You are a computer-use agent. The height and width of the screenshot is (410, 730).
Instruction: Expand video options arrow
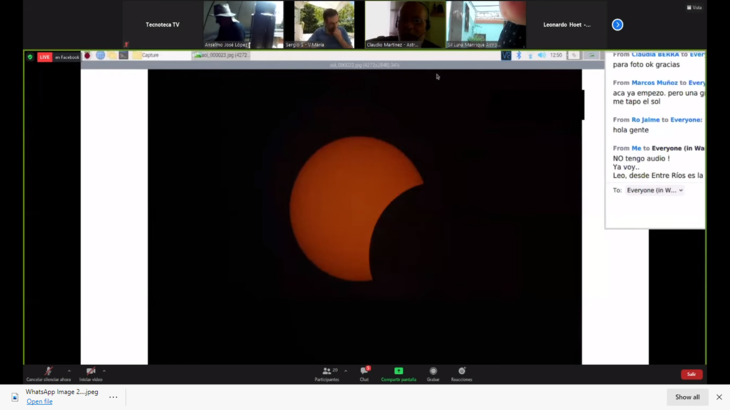[104, 371]
